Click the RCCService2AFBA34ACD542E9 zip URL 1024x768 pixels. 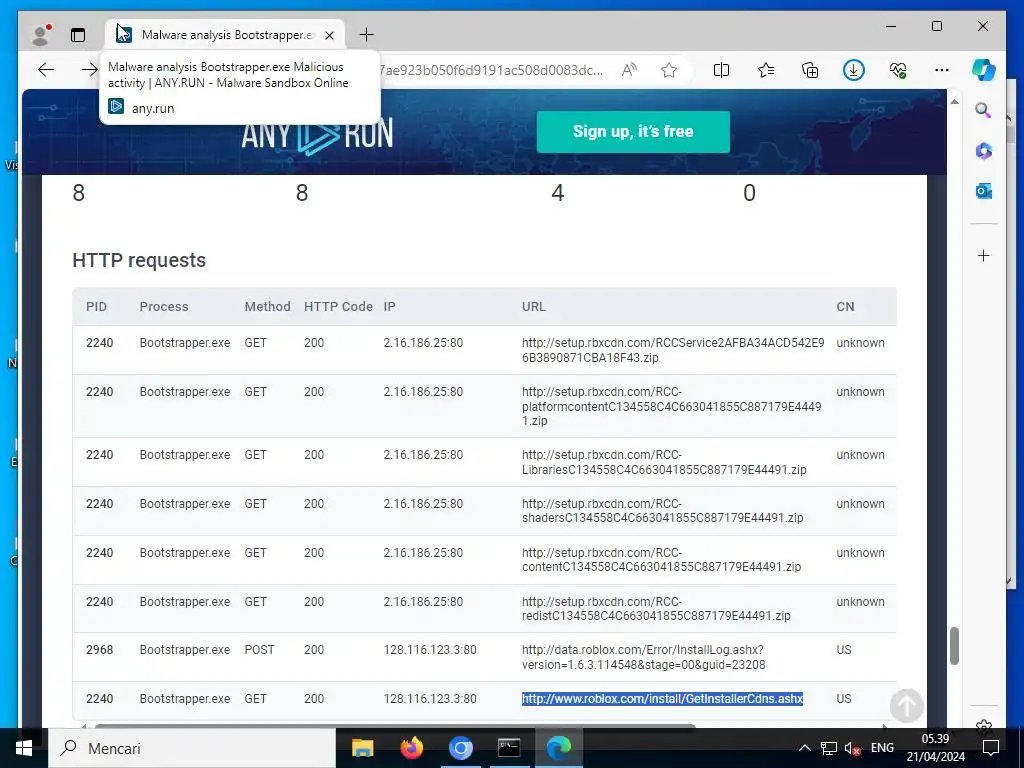tap(673, 350)
